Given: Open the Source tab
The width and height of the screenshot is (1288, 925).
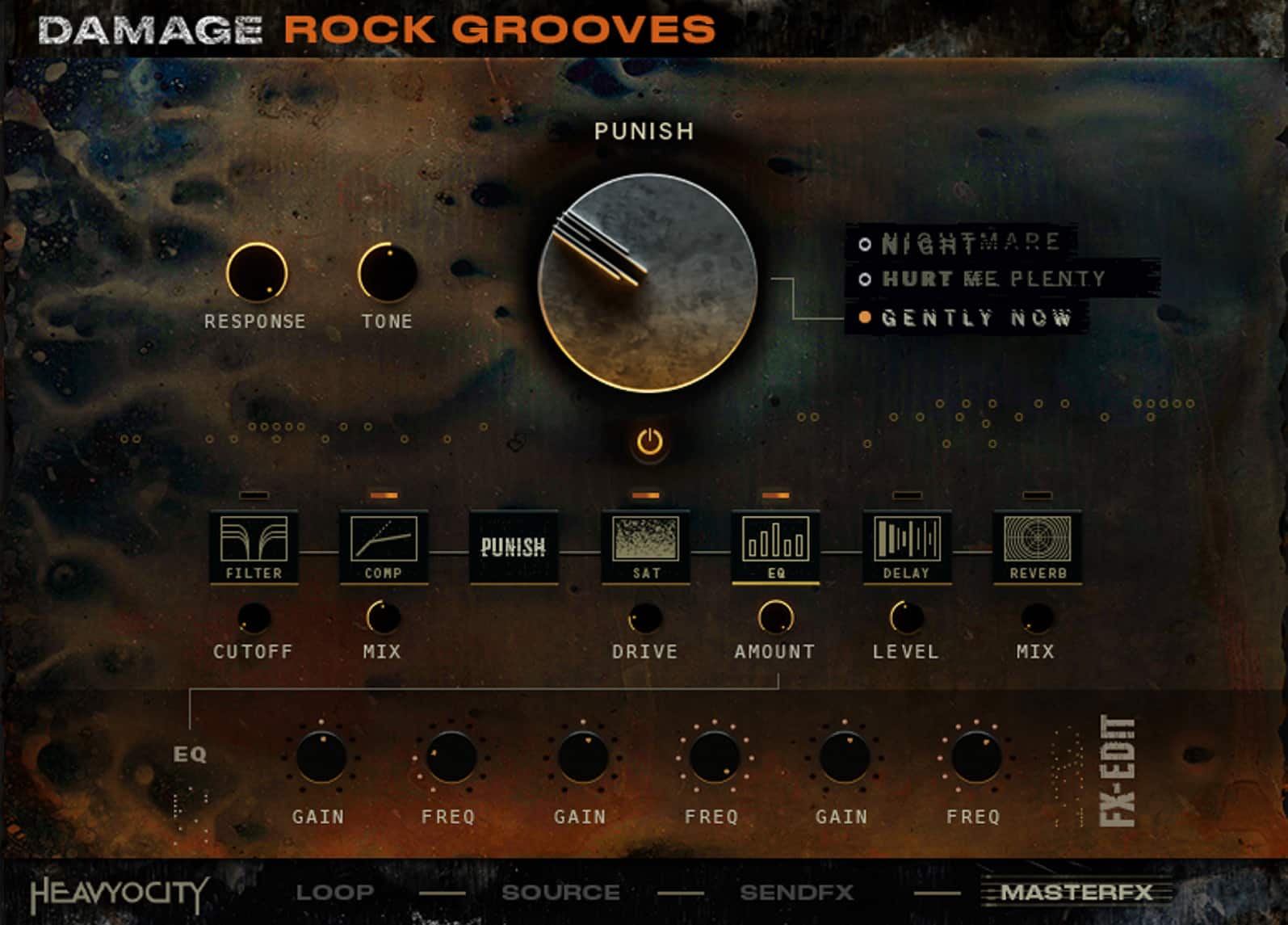Looking at the screenshot, I should [560, 892].
